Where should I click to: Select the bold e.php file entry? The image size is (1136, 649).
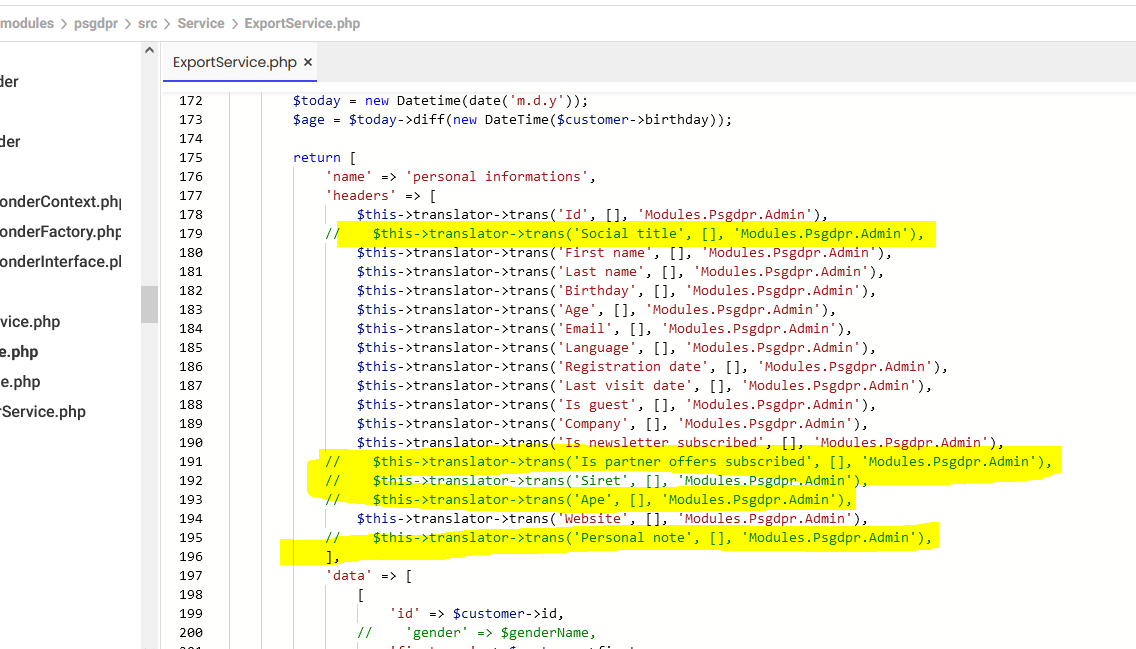click(19, 352)
